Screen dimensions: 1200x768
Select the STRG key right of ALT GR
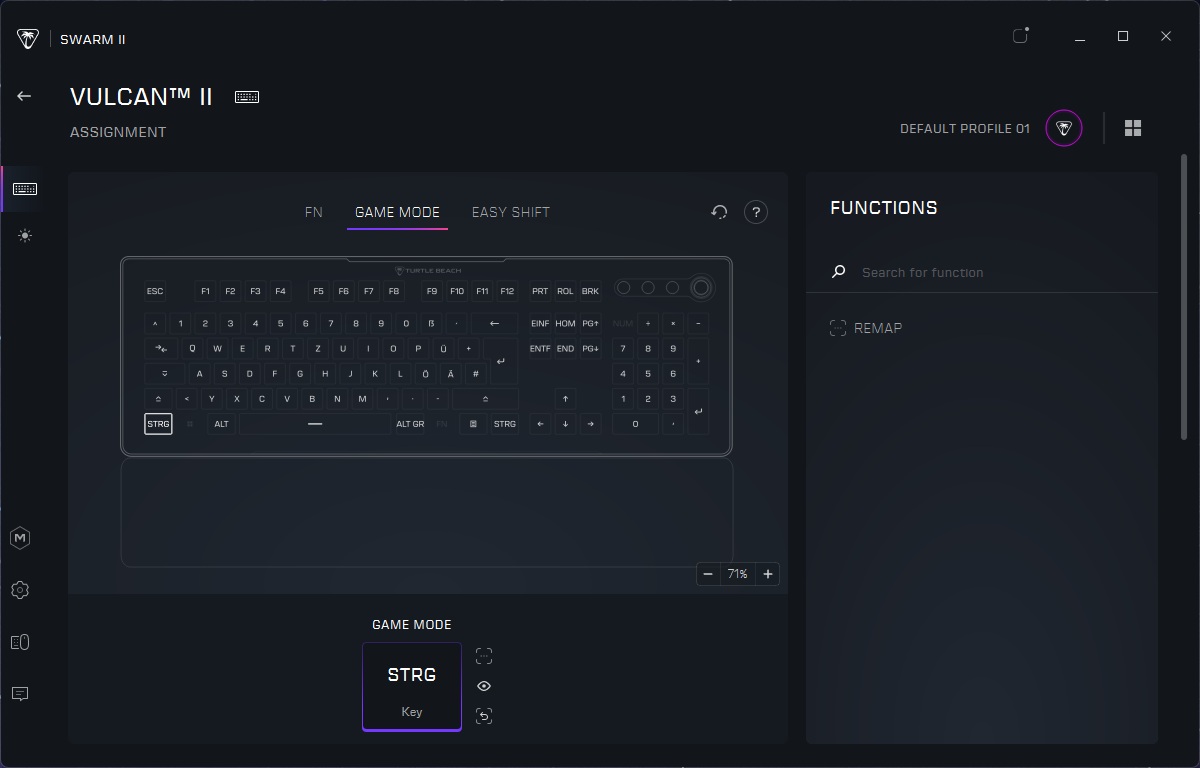(x=505, y=423)
